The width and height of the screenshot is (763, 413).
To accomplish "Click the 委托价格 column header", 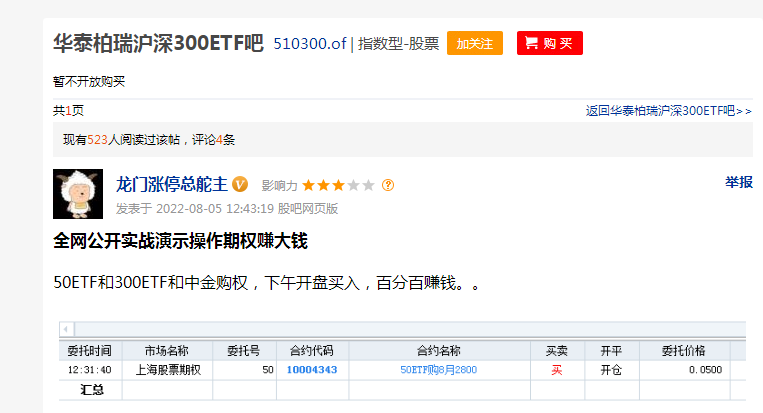I will [684, 350].
